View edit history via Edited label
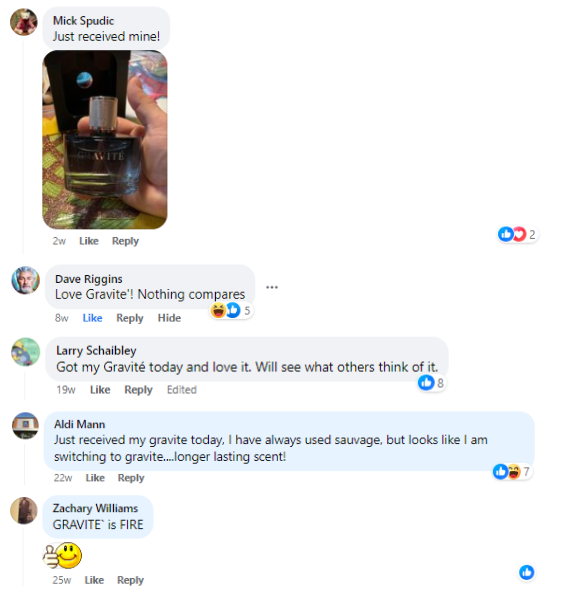This screenshot has width=569, height=598. [x=182, y=390]
